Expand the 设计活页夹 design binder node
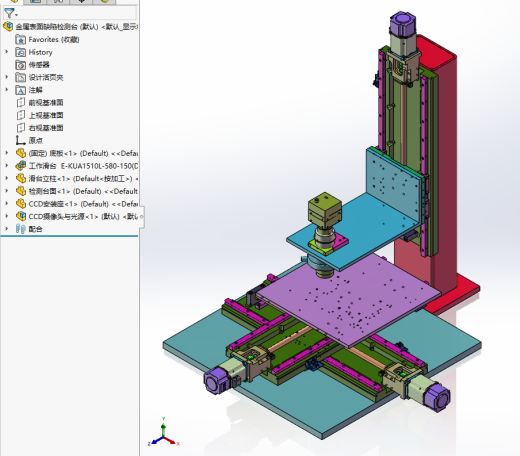Image resolution: width=520 pixels, height=456 pixels. (x=7, y=77)
